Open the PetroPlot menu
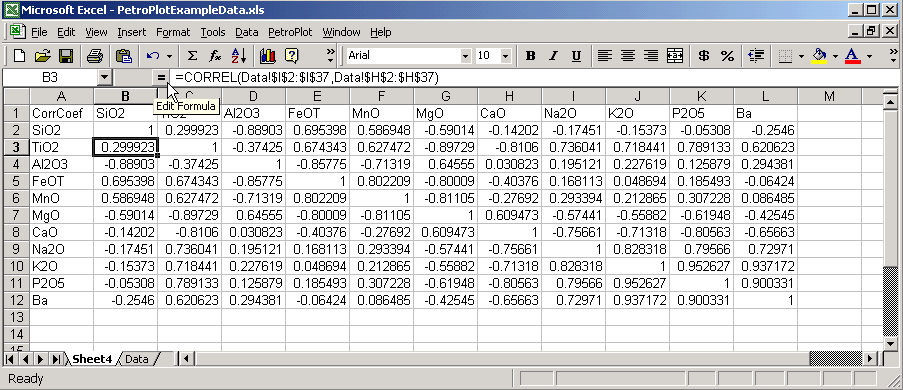 [291, 32]
